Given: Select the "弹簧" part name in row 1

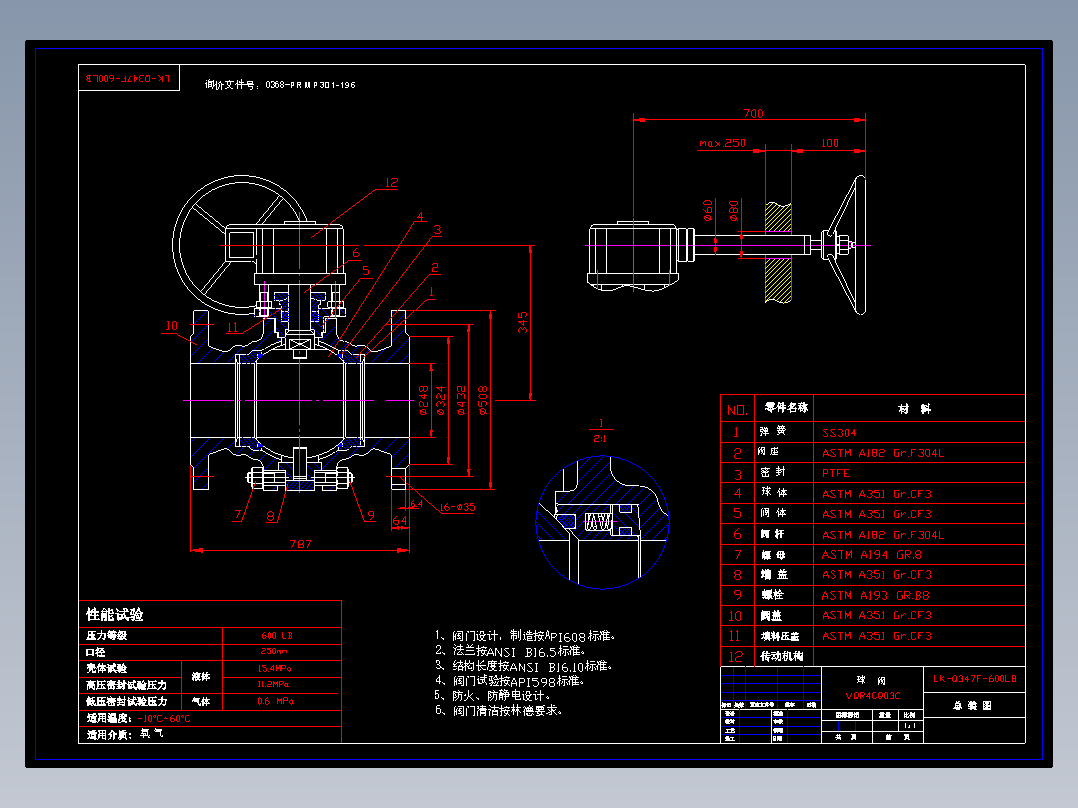Looking at the screenshot, I should pyautogui.click(x=773, y=431).
